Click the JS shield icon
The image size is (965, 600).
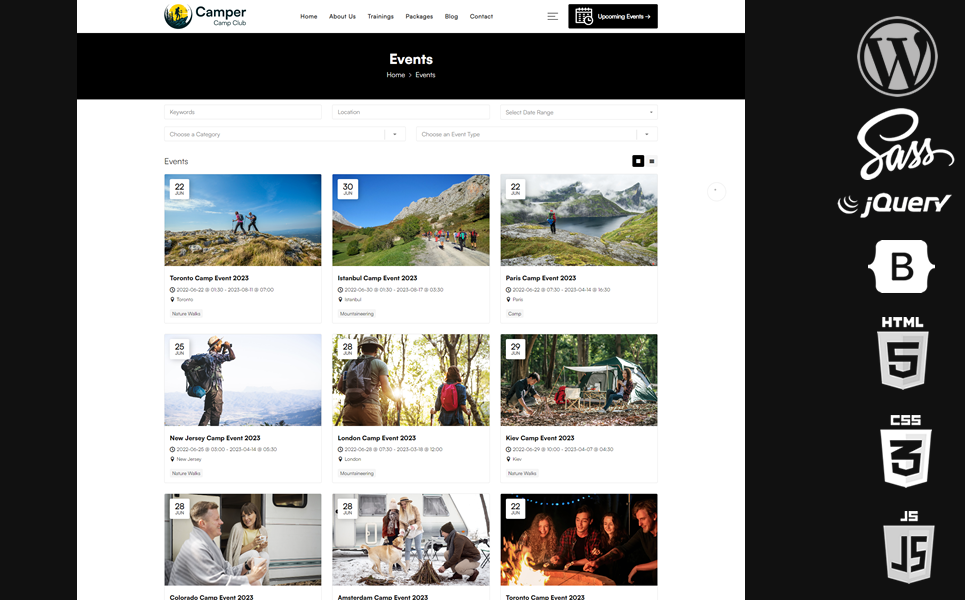click(x=907, y=547)
